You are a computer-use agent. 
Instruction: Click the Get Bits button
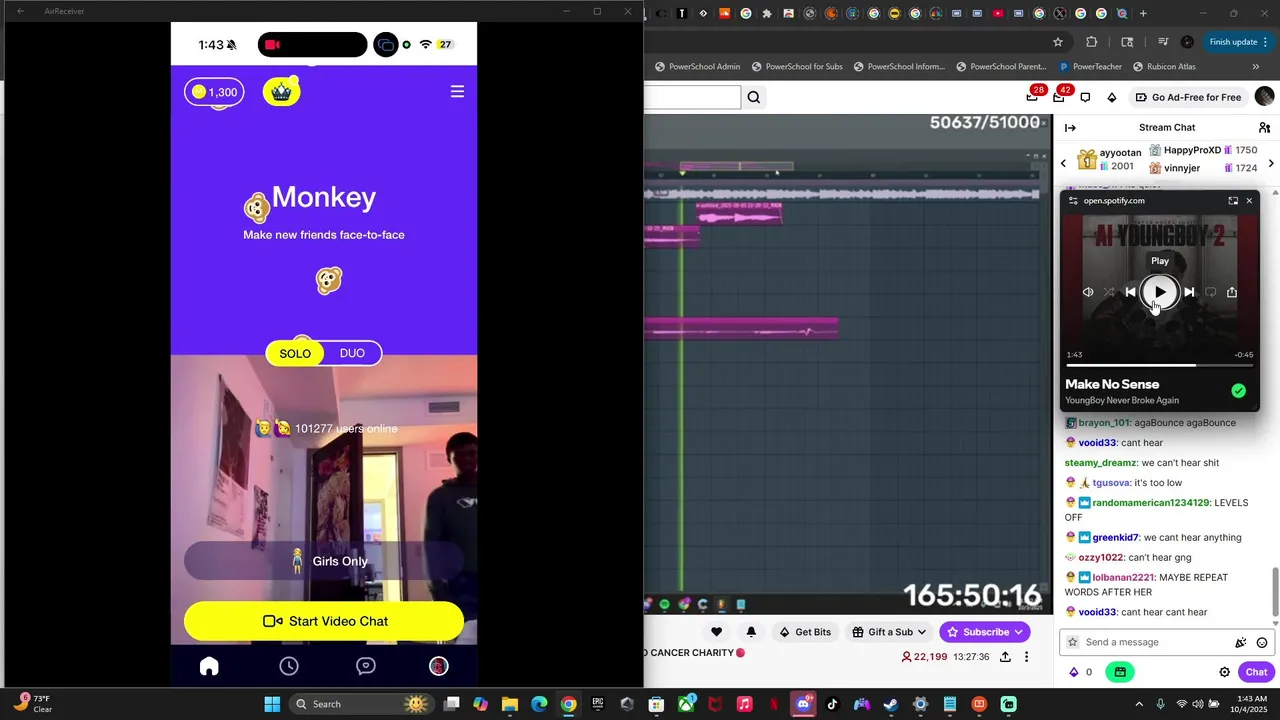click(x=804, y=632)
